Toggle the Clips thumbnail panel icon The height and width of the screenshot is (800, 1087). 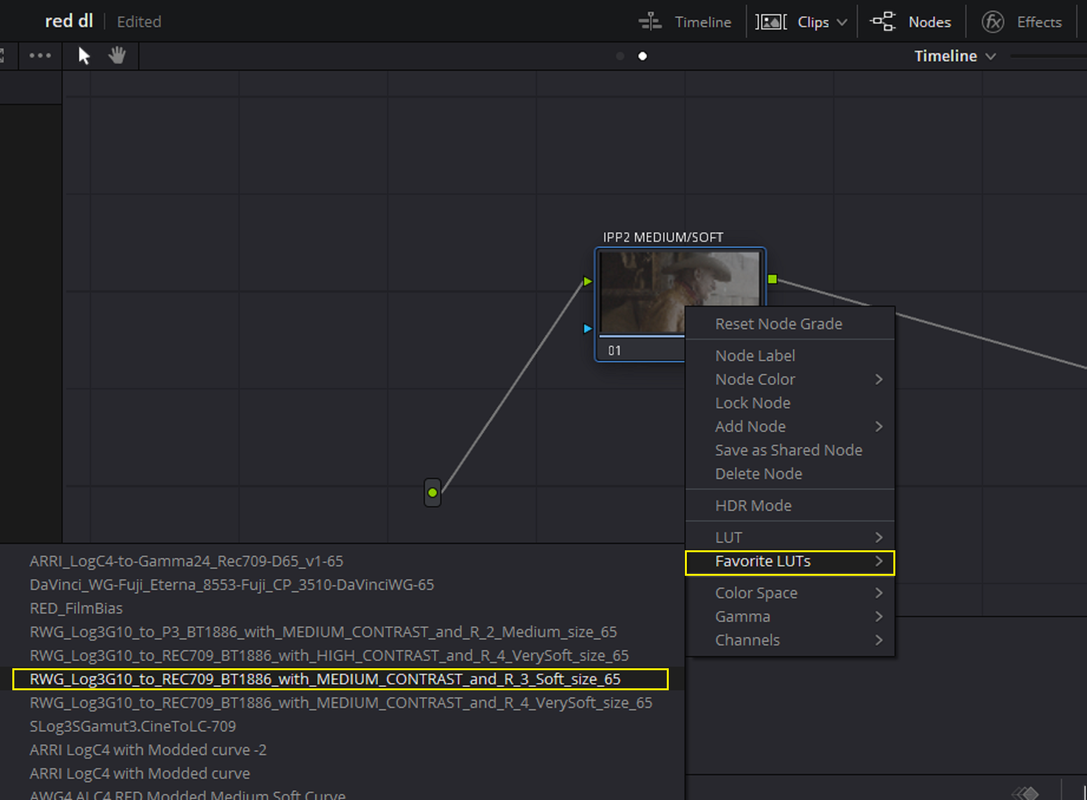pyautogui.click(x=771, y=22)
